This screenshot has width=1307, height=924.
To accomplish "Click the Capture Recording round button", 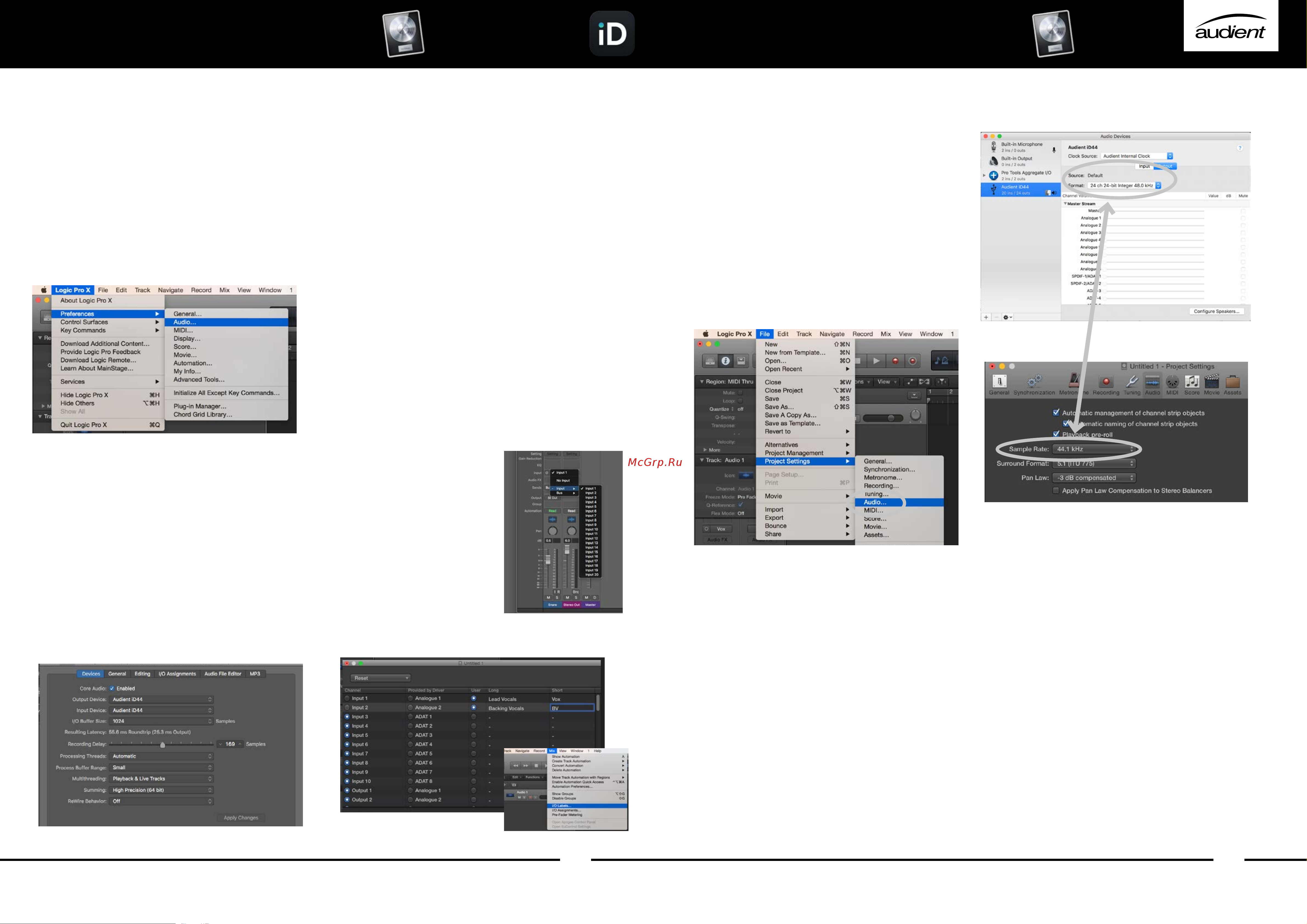I will click(912, 361).
